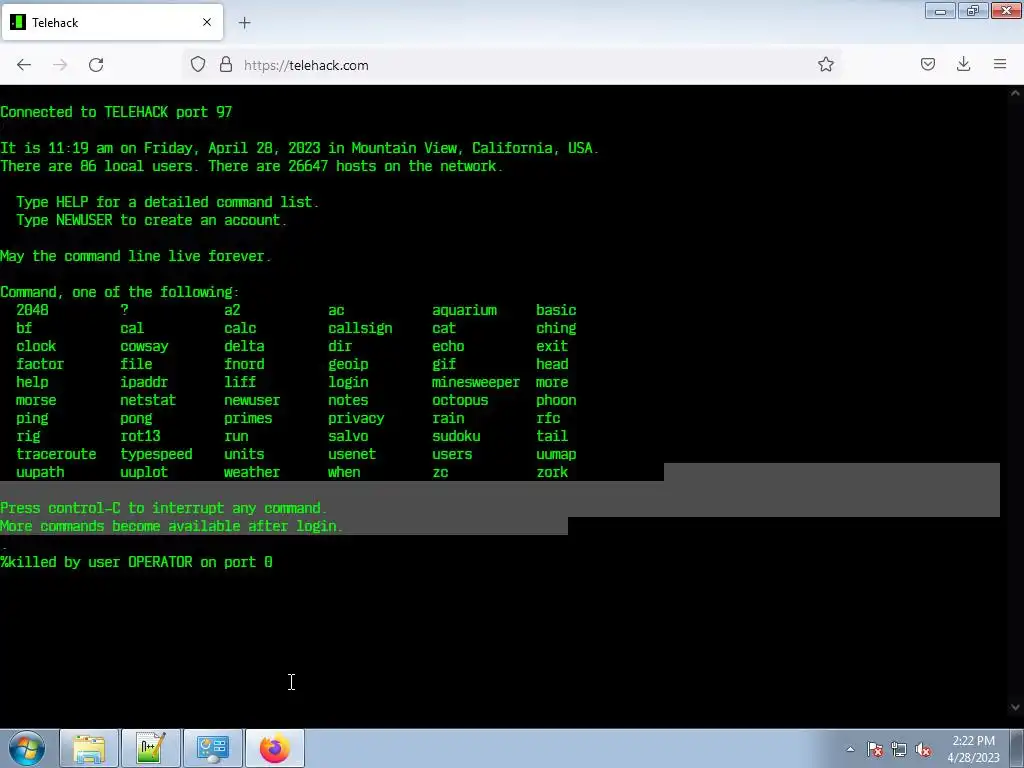Bookmark this page with the star icon
Viewport: 1024px width, 768px height.
[x=825, y=64]
